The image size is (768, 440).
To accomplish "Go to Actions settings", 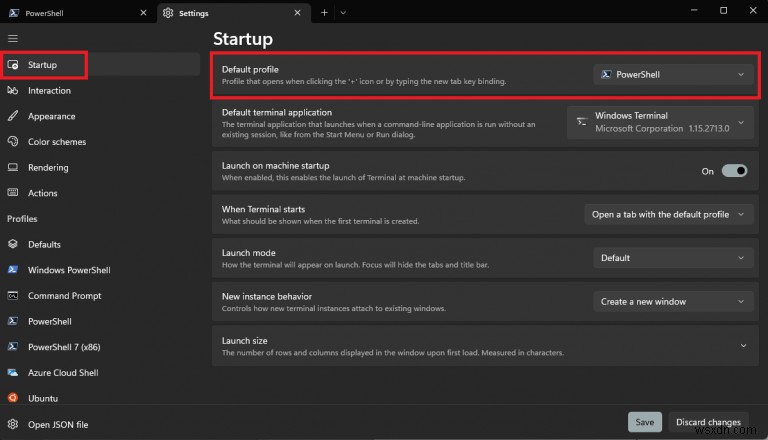I will (100, 193).
